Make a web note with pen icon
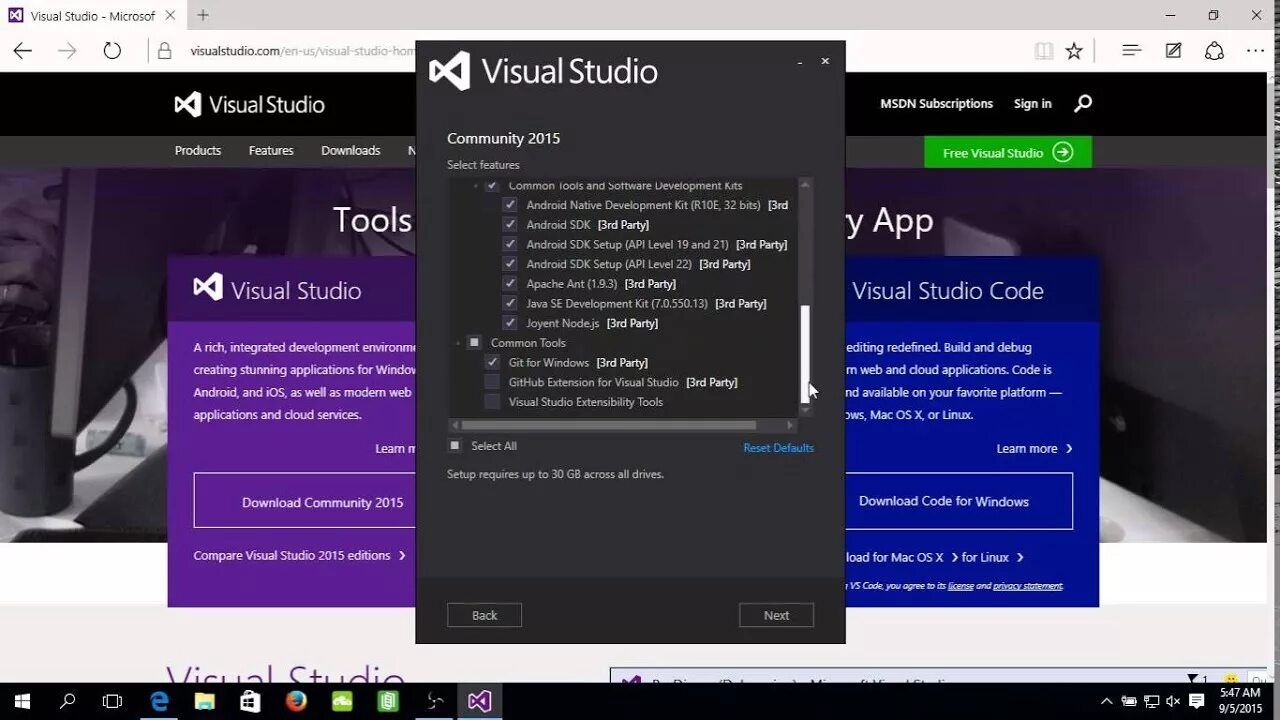Image resolution: width=1280 pixels, height=720 pixels. pos(1173,51)
